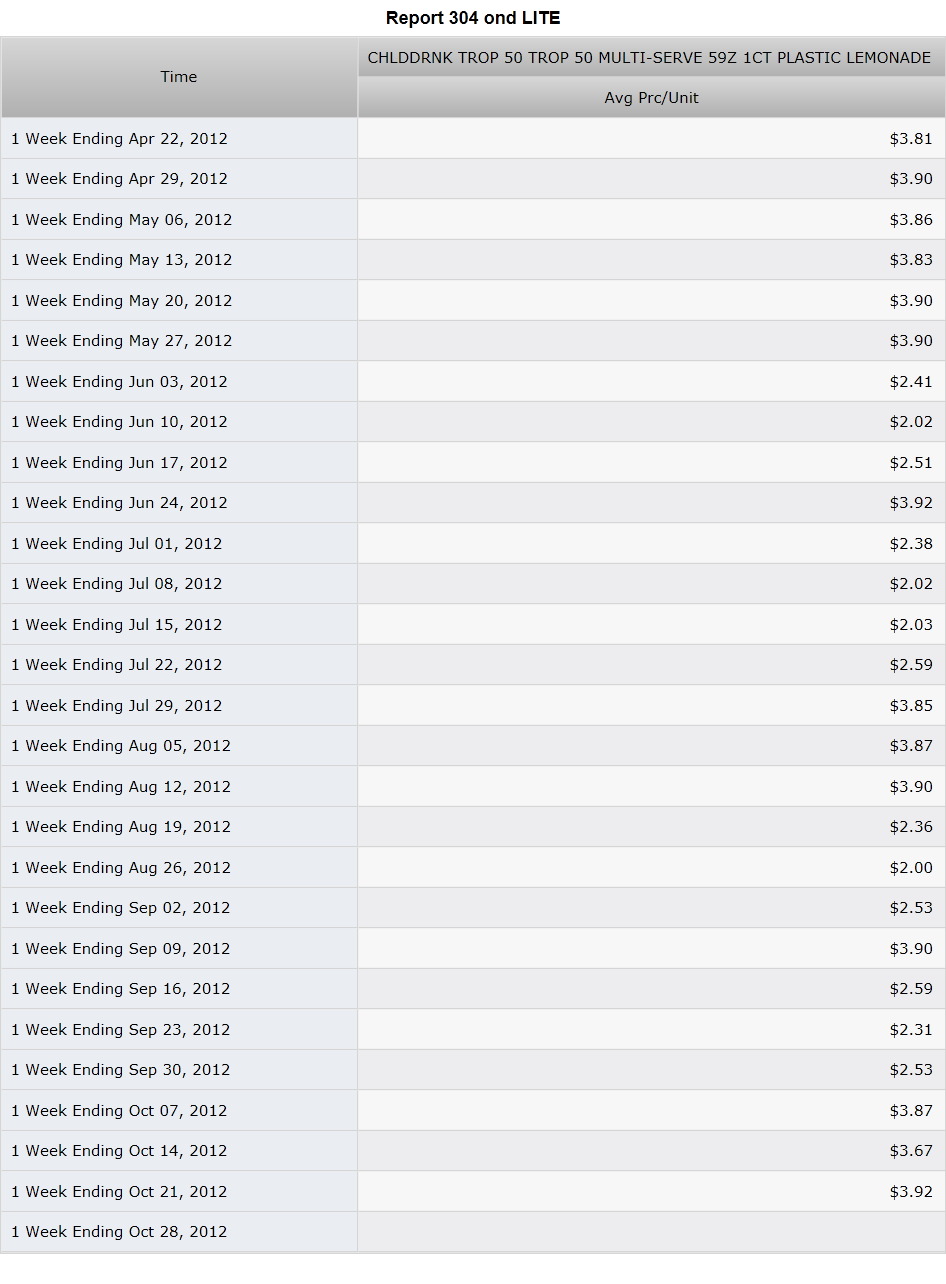Select the CHLDDRNK TROP 50 LEMONADE product header

(651, 58)
